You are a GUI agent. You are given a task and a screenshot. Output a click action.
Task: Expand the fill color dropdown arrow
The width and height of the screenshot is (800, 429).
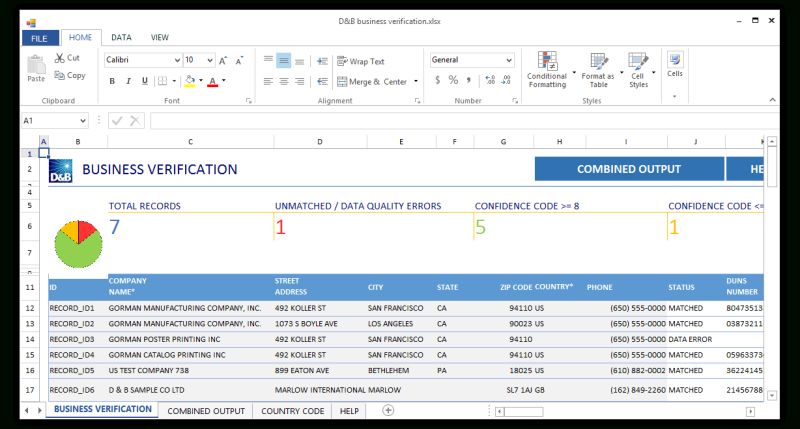point(201,81)
